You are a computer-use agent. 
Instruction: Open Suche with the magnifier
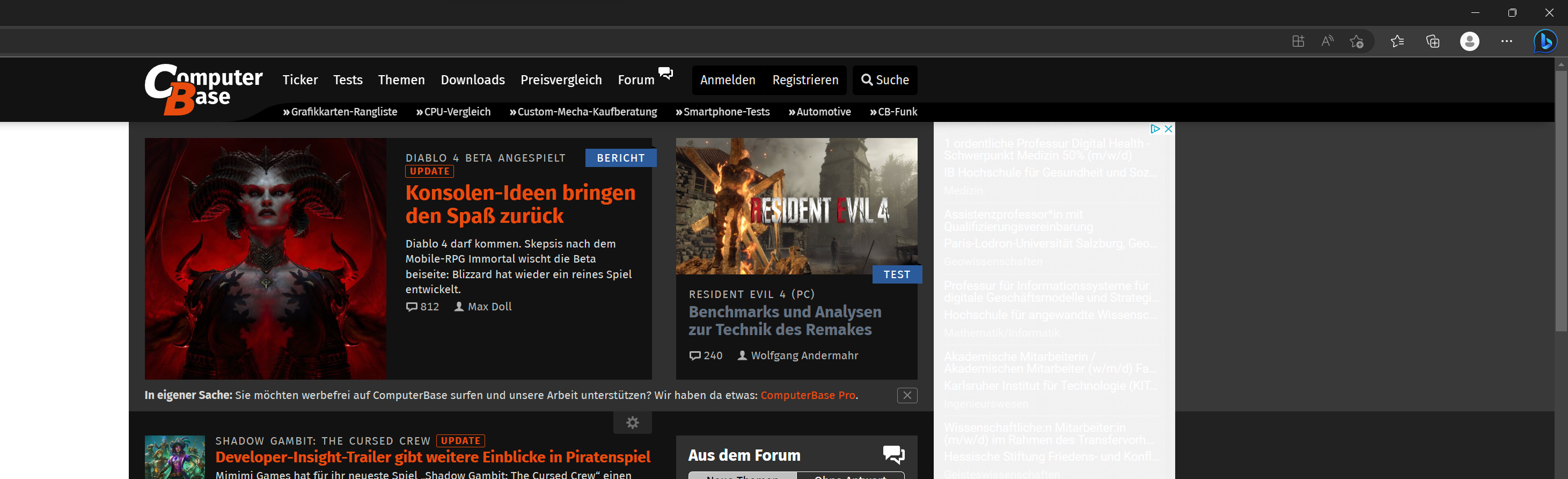(x=884, y=80)
